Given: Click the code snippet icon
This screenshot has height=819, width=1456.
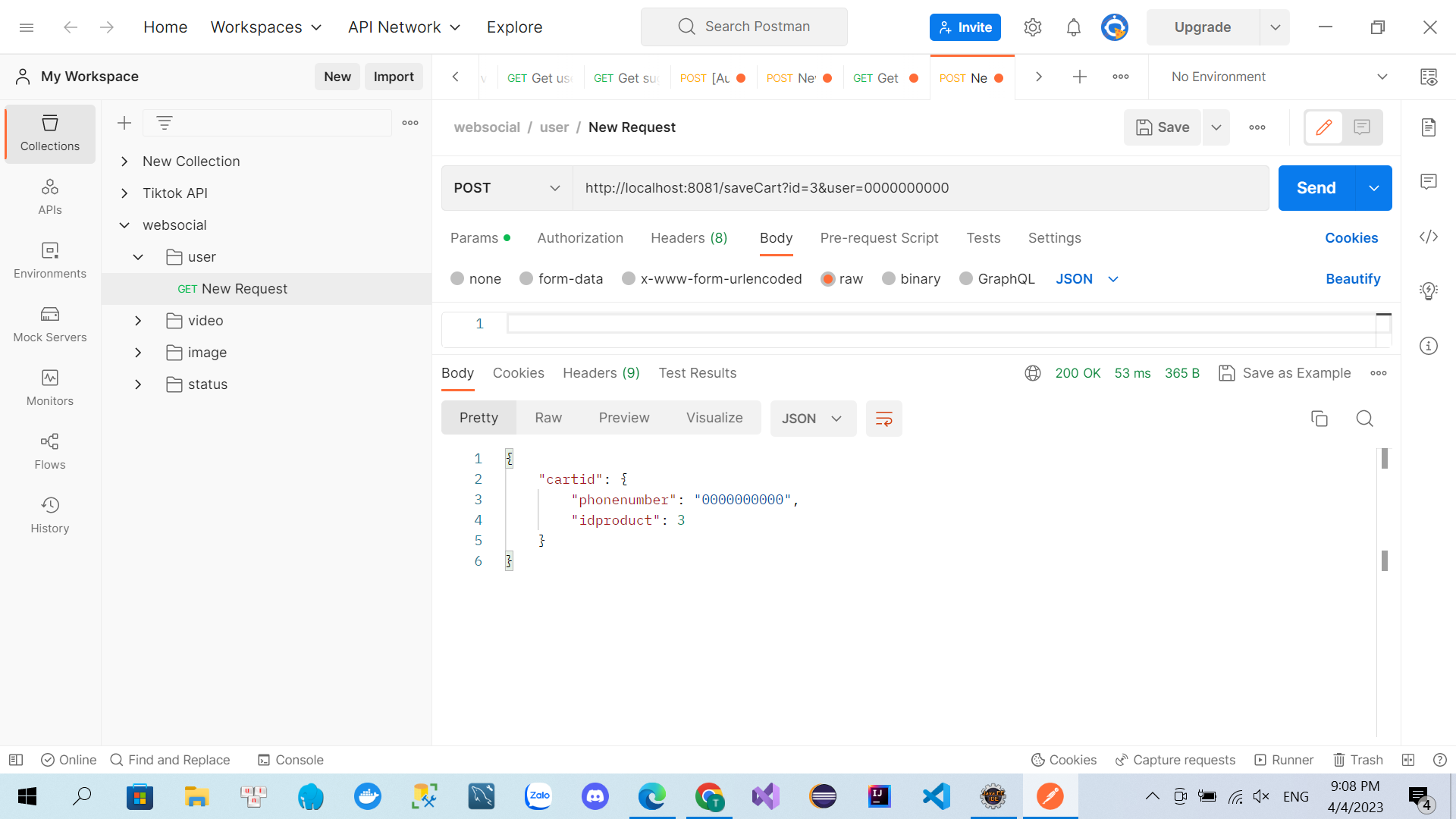Looking at the screenshot, I should tap(1428, 237).
